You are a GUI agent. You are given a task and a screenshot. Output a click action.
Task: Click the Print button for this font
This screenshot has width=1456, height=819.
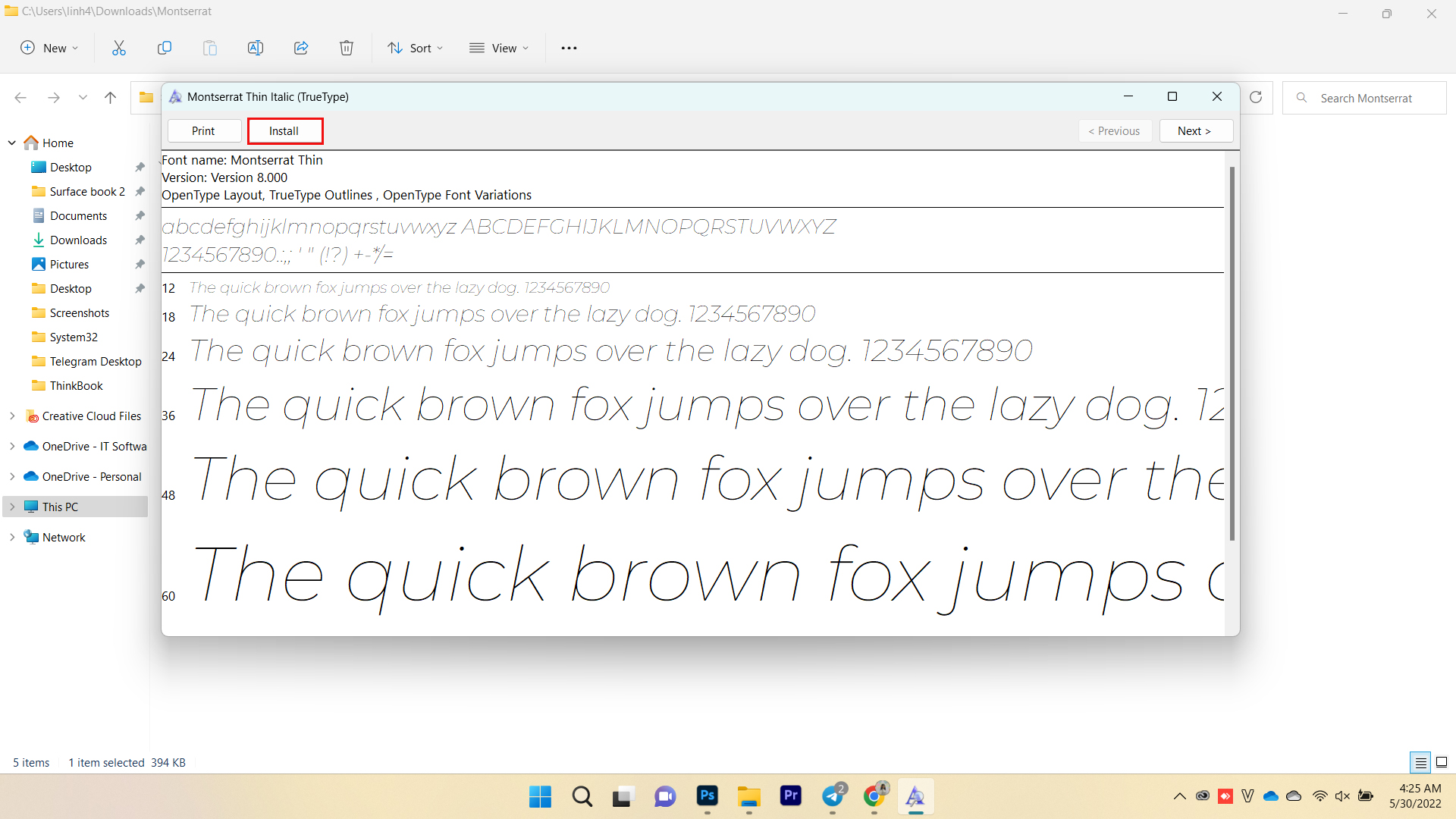tap(202, 130)
